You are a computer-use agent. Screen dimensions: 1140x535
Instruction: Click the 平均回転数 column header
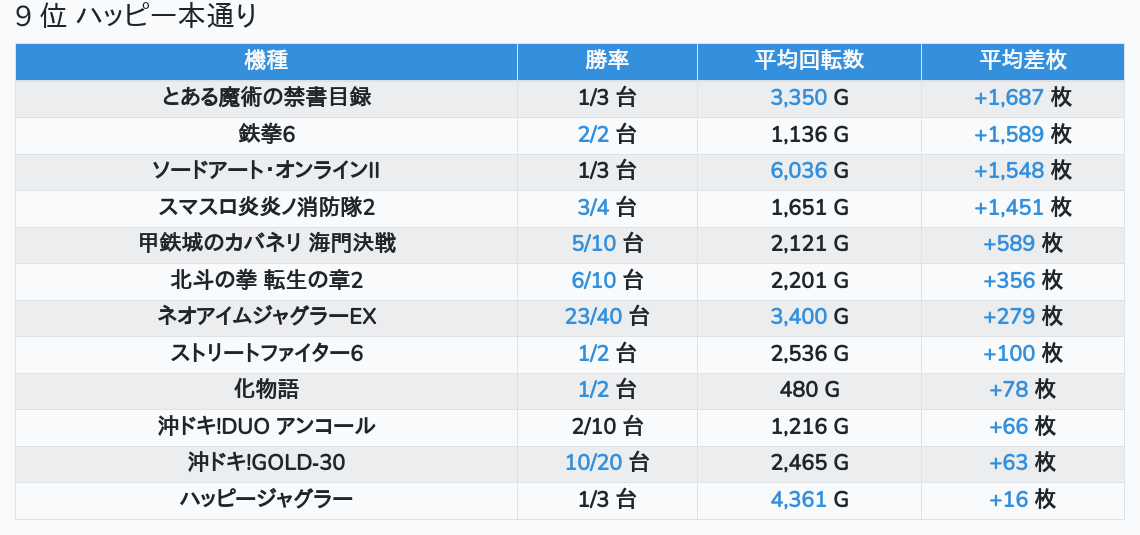pos(809,62)
